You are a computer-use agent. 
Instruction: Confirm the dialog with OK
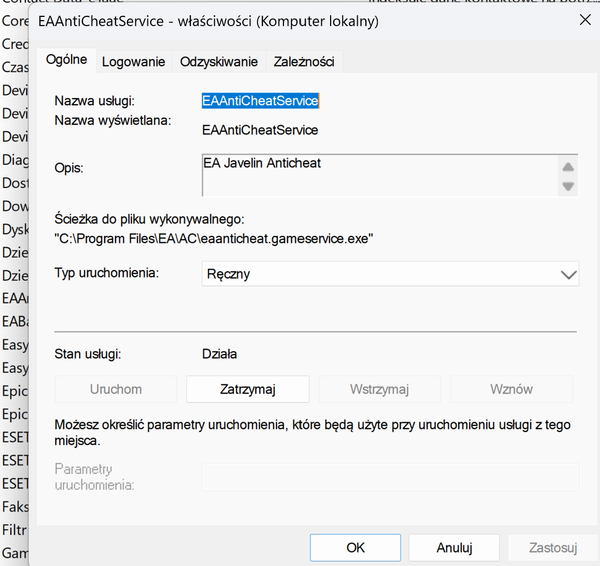point(355,548)
